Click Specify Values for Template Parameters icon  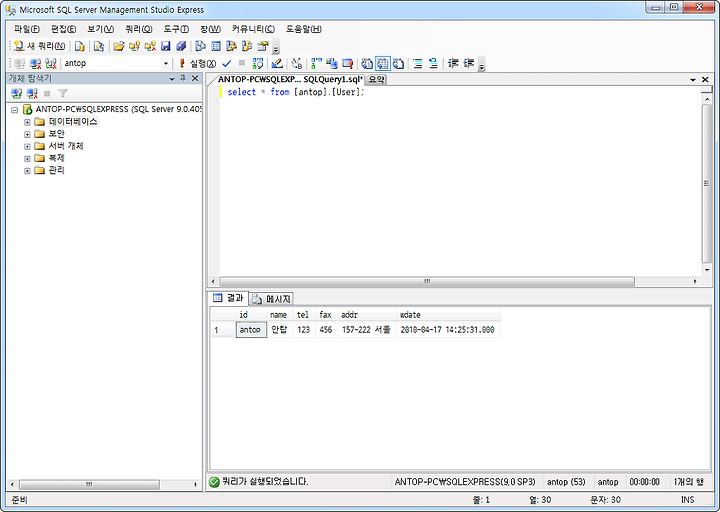[x=297, y=63]
